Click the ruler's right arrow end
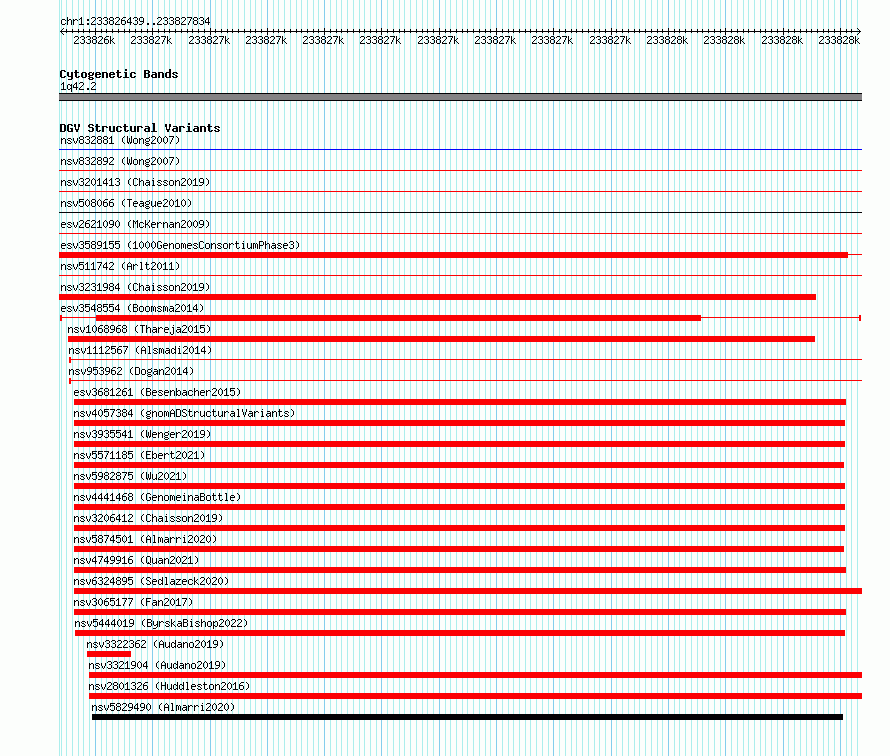Viewport: 890px width, 756px height. (x=859, y=31)
